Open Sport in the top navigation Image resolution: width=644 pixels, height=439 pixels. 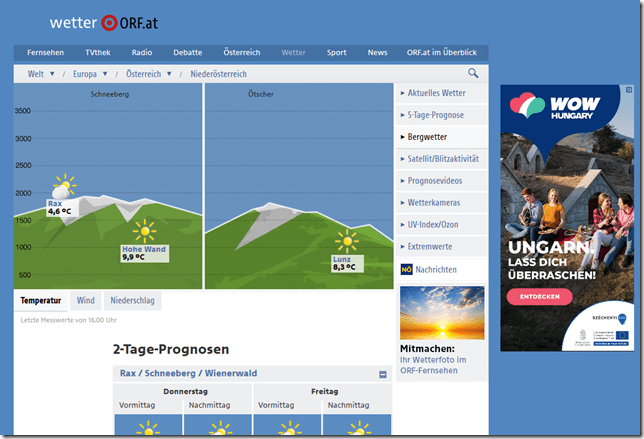pyautogui.click(x=336, y=52)
